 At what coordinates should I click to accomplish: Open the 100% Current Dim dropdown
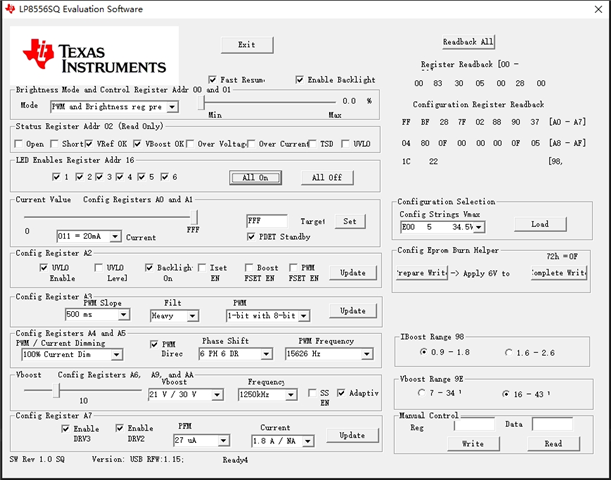coord(72,355)
